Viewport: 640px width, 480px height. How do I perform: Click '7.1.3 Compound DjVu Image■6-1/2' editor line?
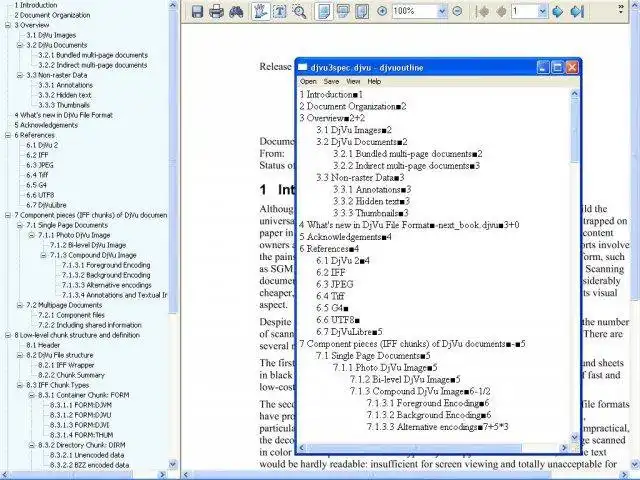click(x=420, y=391)
